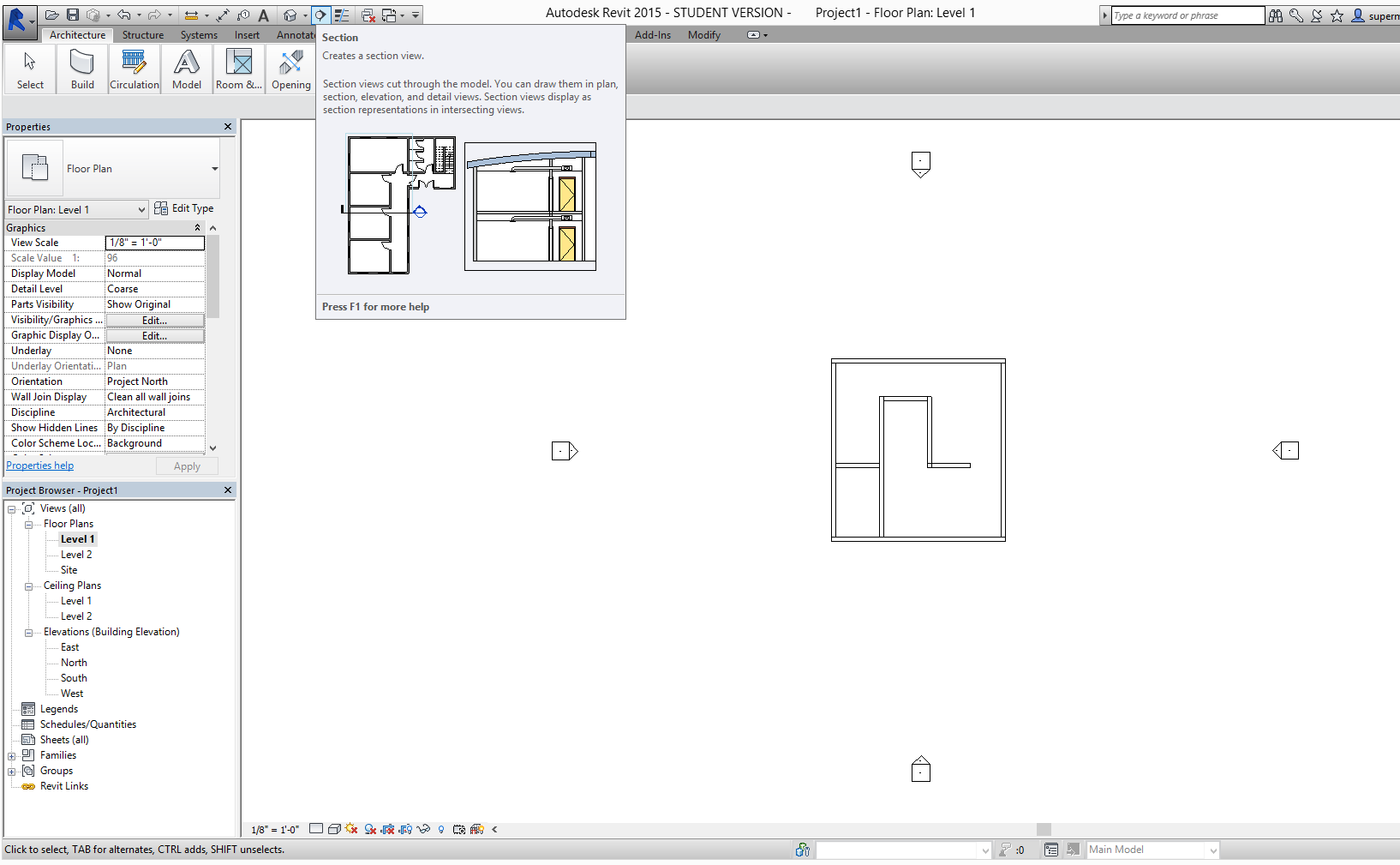The width and height of the screenshot is (1400, 865).
Task: Click the Open folder icon in Quick Access
Action: [51, 15]
